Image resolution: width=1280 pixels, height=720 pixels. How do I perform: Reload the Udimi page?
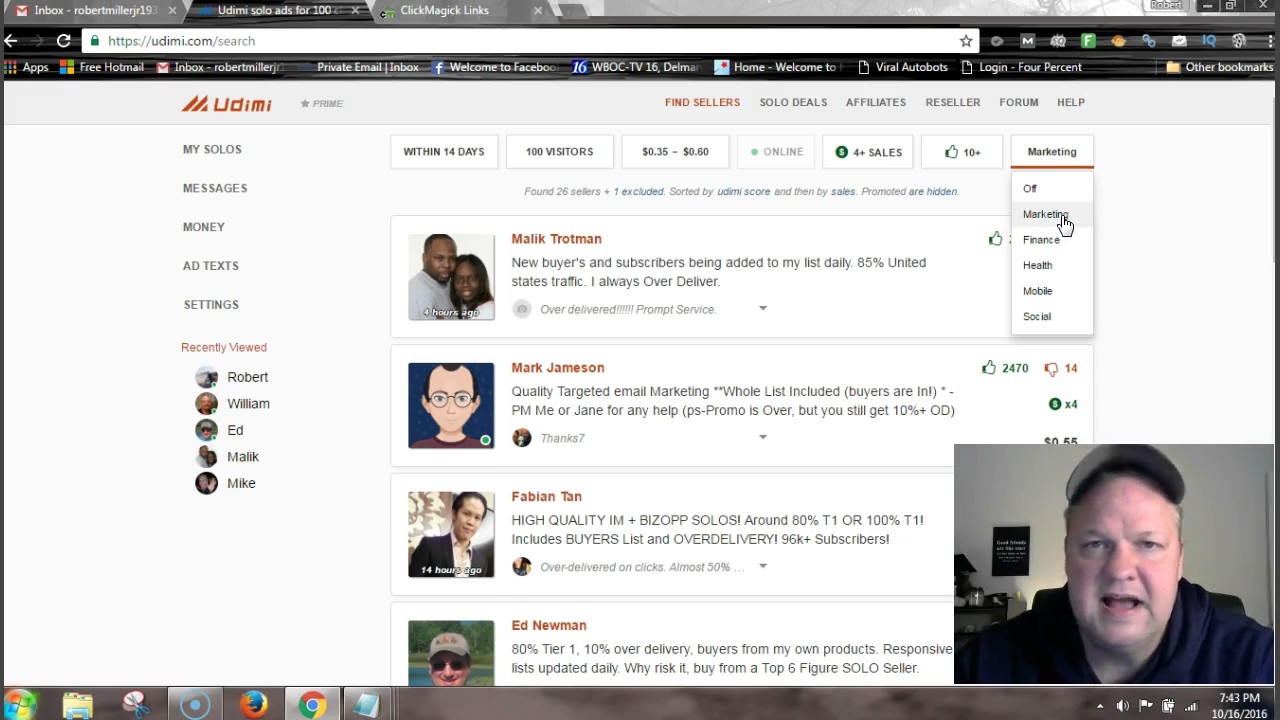[63, 41]
